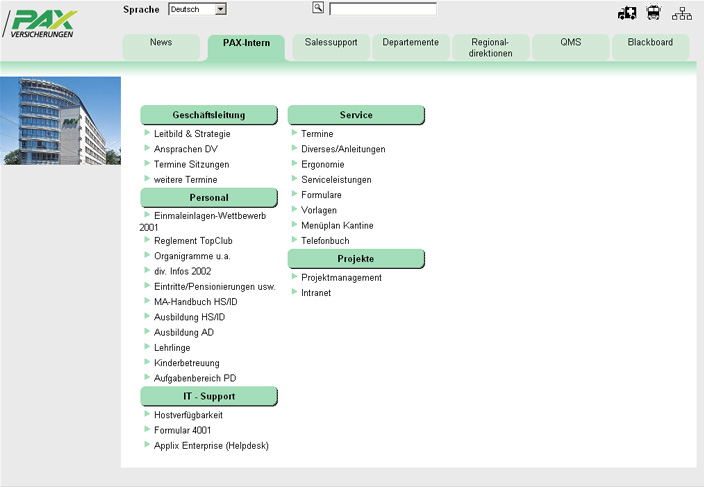
Task: Open Eintritte/Pensionierungen usw. link
Action: pos(215,286)
